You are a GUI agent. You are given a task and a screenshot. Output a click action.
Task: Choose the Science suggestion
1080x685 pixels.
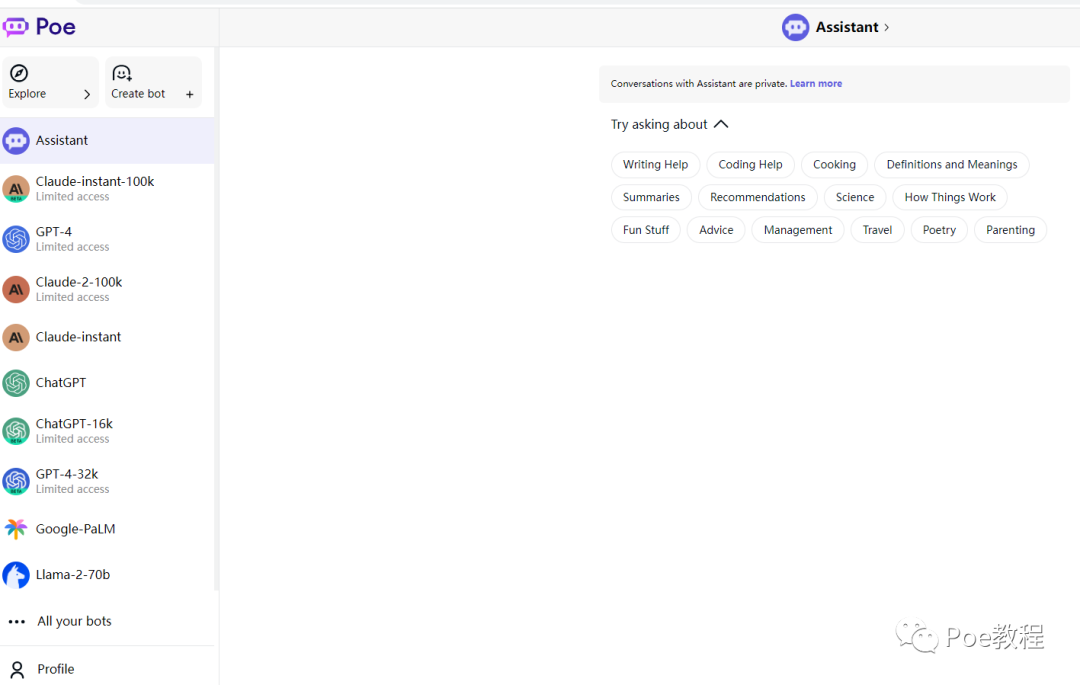(x=855, y=198)
